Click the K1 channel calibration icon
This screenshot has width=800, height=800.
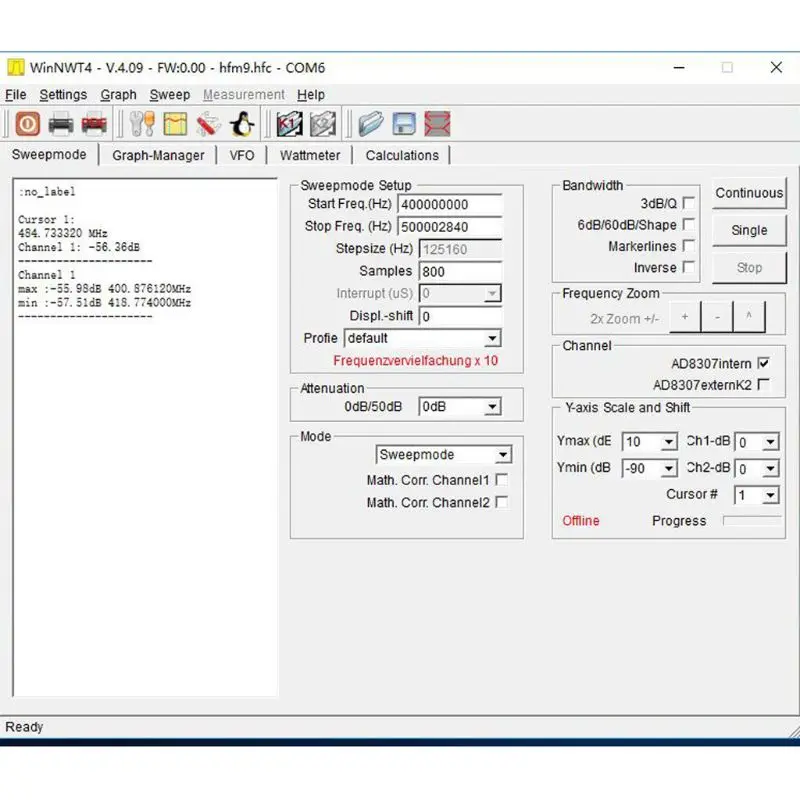pyautogui.click(x=289, y=124)
